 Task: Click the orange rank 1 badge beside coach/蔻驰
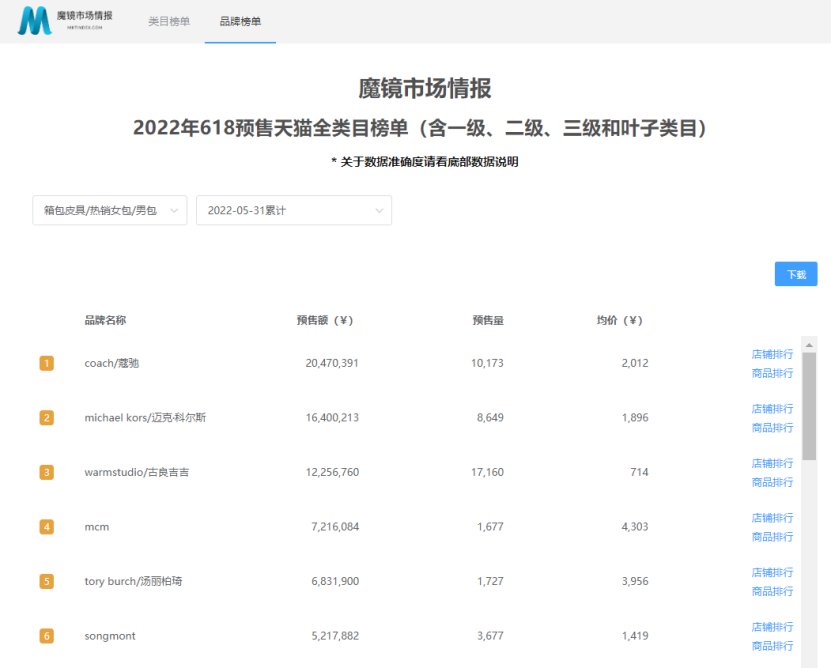(46, 363)
